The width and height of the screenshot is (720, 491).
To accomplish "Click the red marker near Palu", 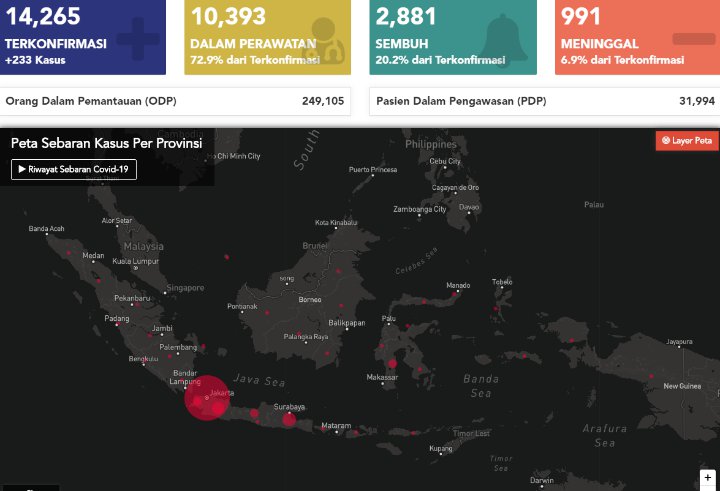I will coord(407,326).
